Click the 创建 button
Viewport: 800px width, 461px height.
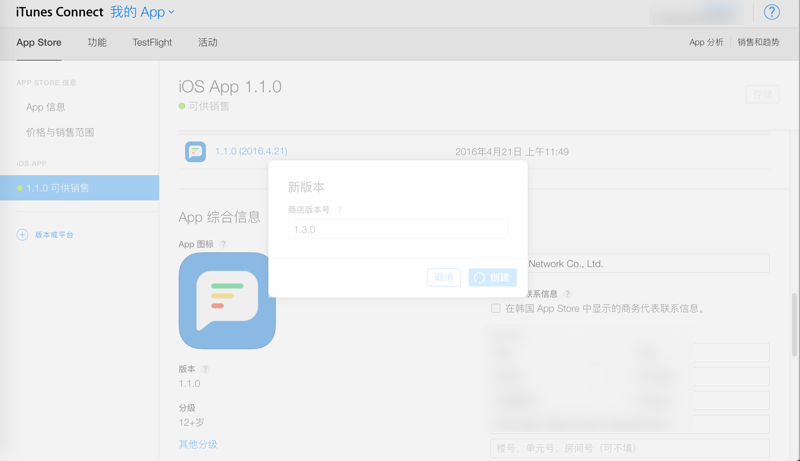tap(492, 277)
